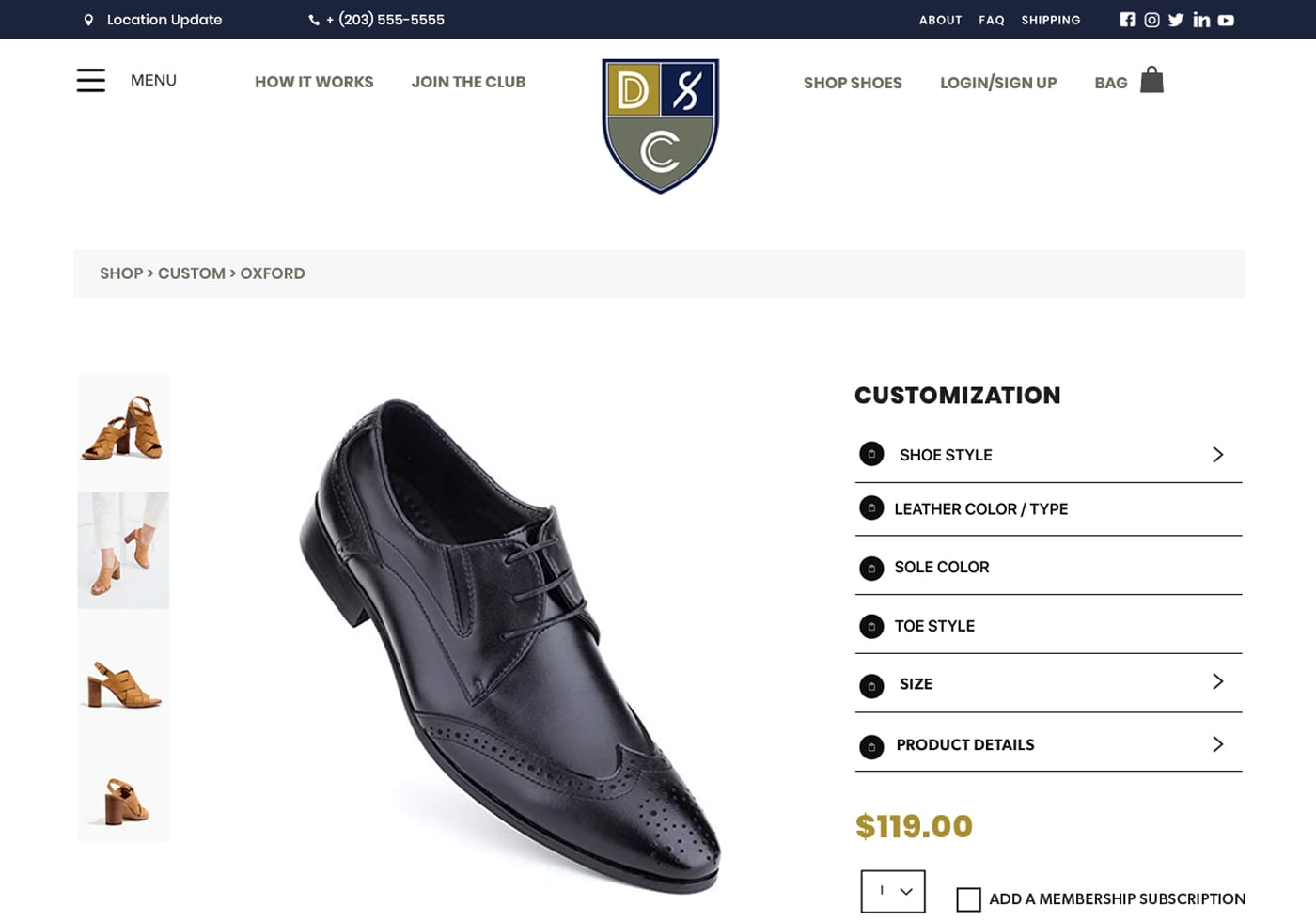Image resolution: width=1316 pixels, height=921 pixels.
Task: Click the Instagram icon in the top bar
Action: pos(1151,19)
